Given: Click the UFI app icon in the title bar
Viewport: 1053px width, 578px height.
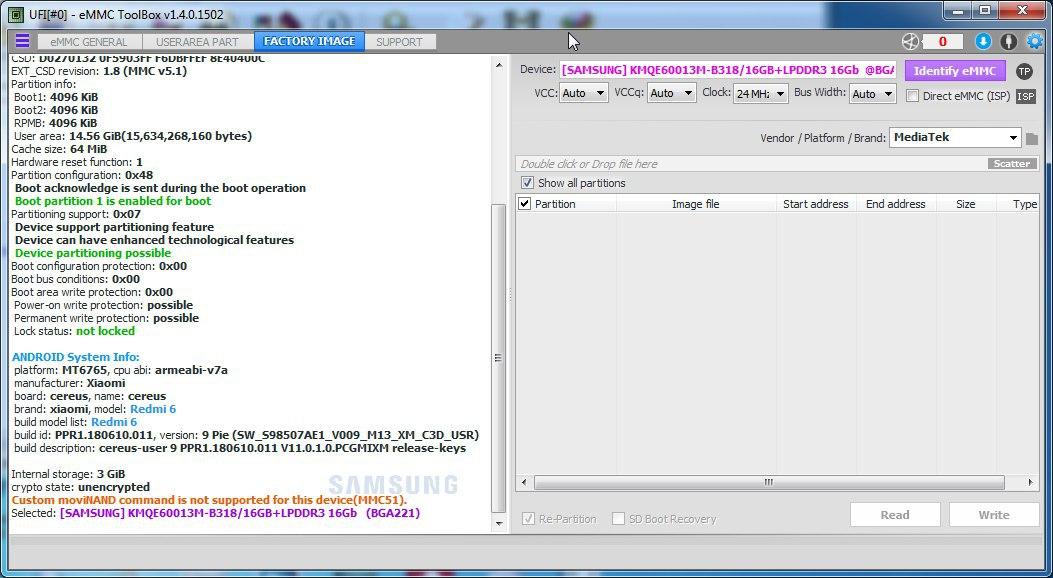Looking at the screenshot, I should click(x=17, y=13).
